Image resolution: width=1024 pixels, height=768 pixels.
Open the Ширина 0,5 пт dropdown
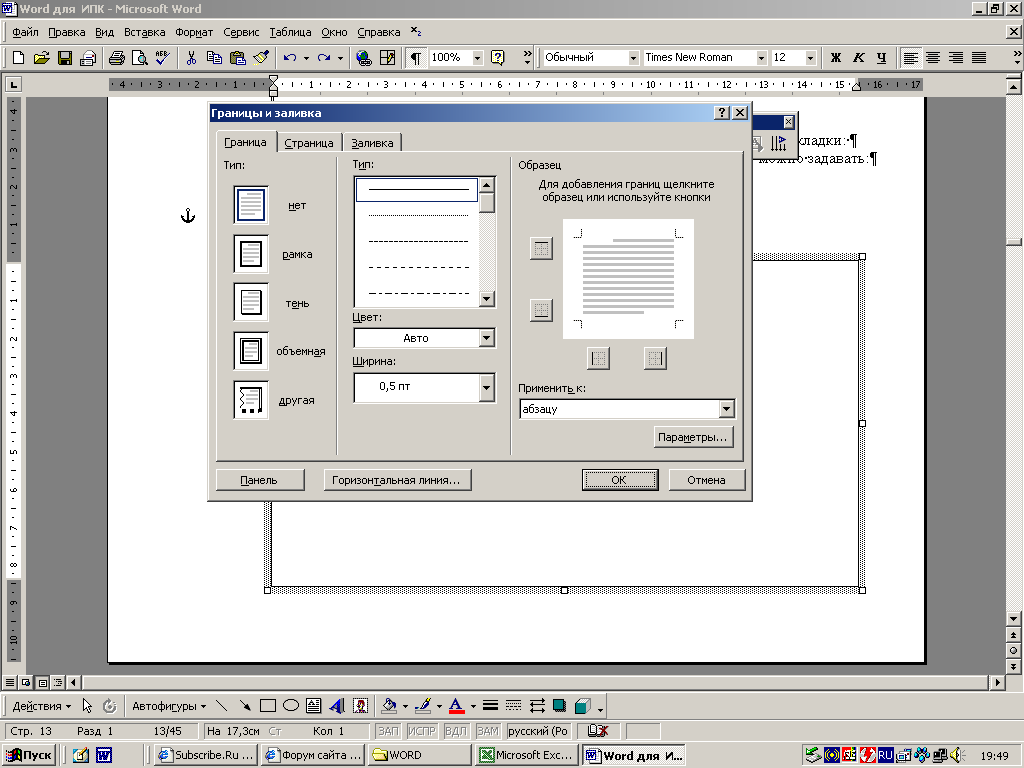coord(486,387)
